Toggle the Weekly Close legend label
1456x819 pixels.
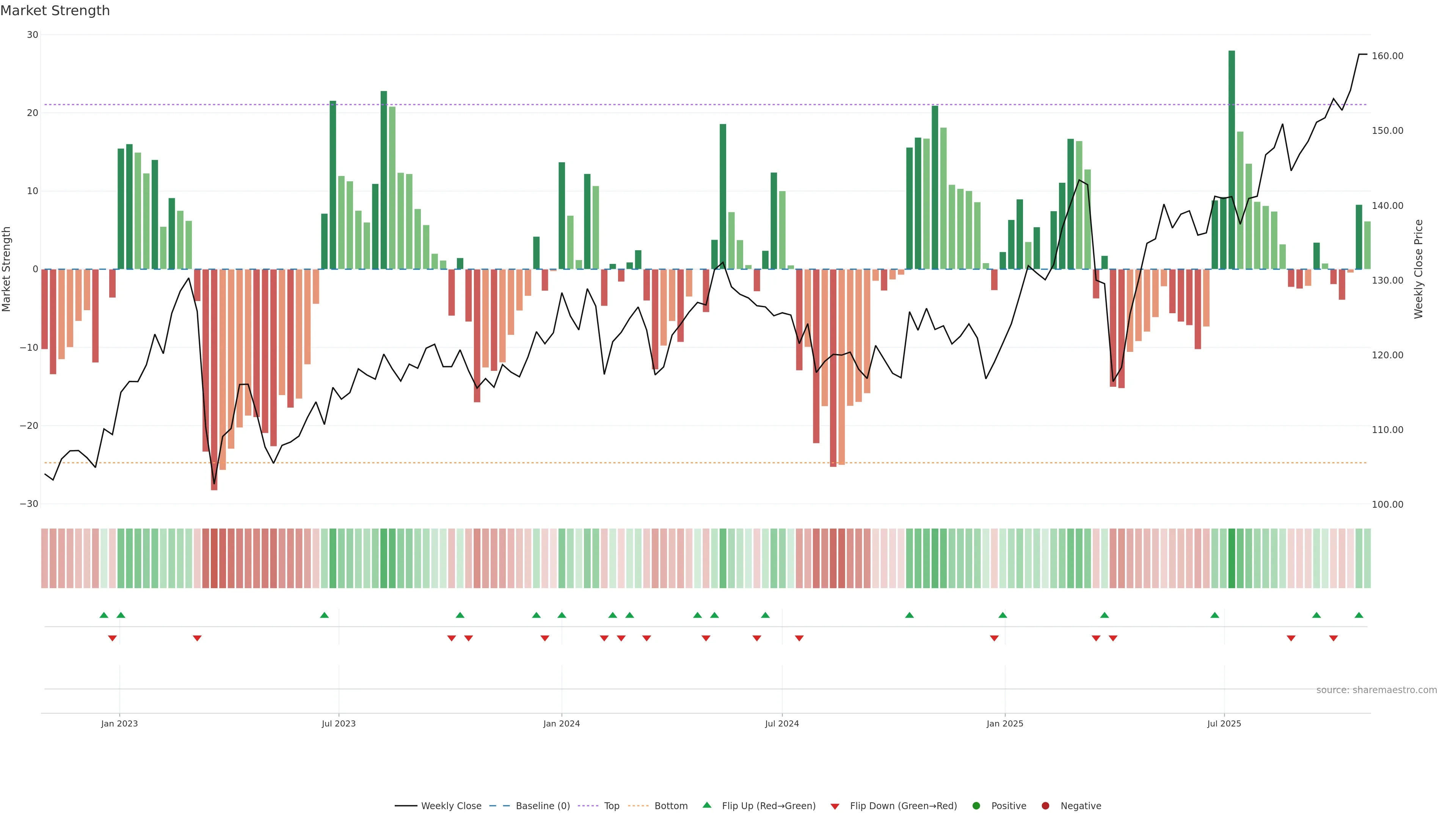(x=451, y=805)
